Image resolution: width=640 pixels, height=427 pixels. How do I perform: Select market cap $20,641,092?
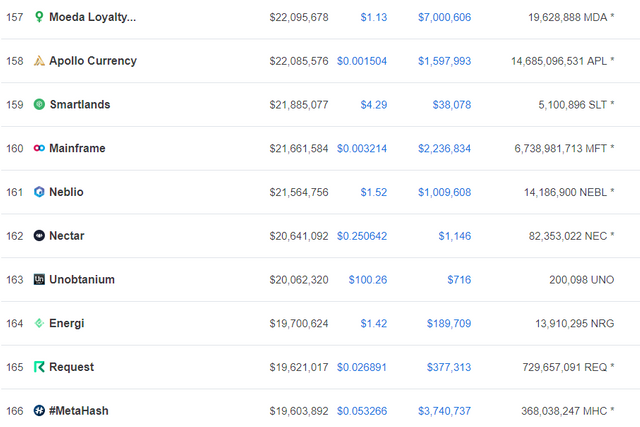tap(299, 236)
